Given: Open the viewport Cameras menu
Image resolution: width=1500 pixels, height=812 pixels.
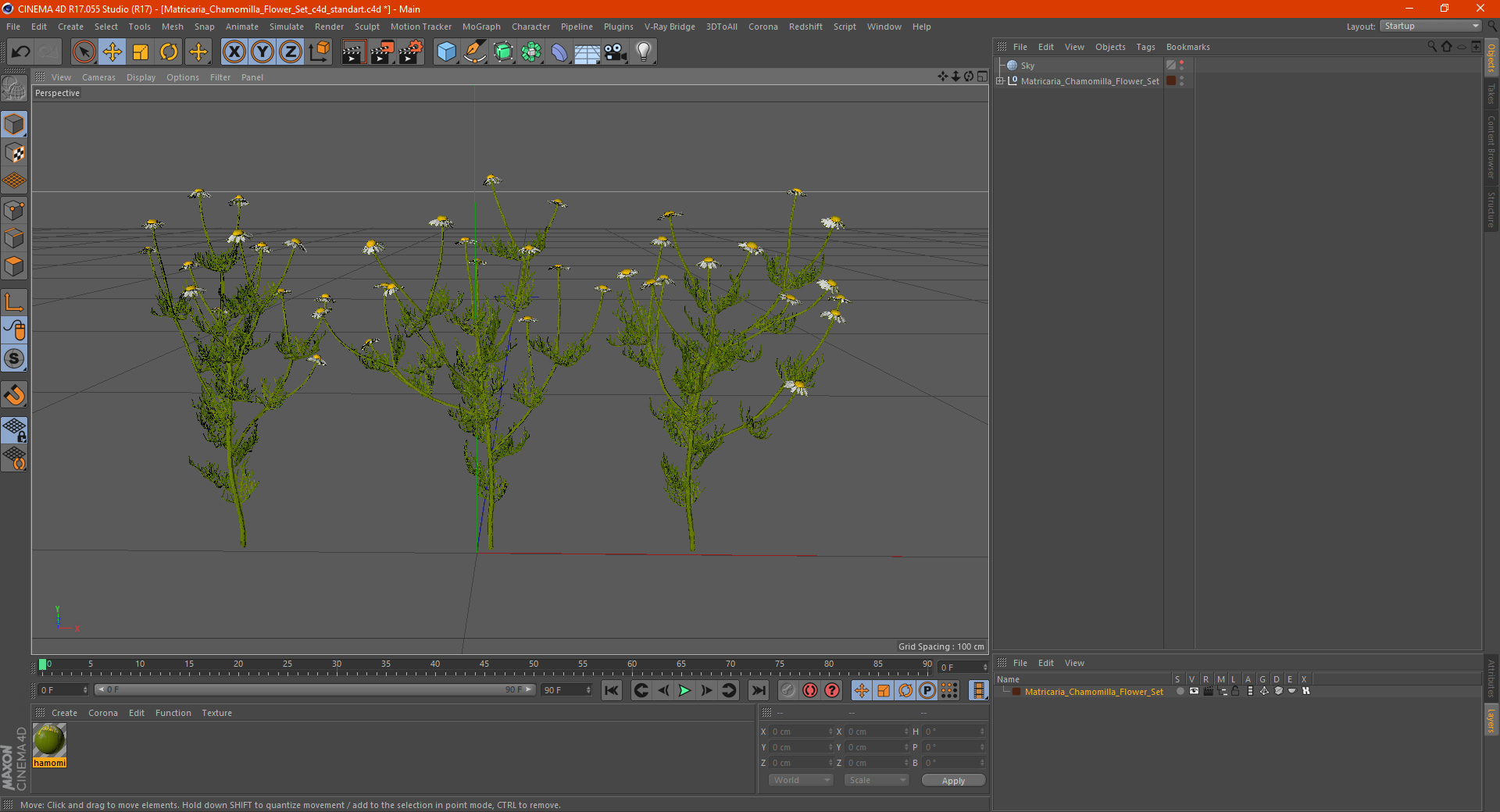Looking at the screenshot, I should tap(98, 77).
